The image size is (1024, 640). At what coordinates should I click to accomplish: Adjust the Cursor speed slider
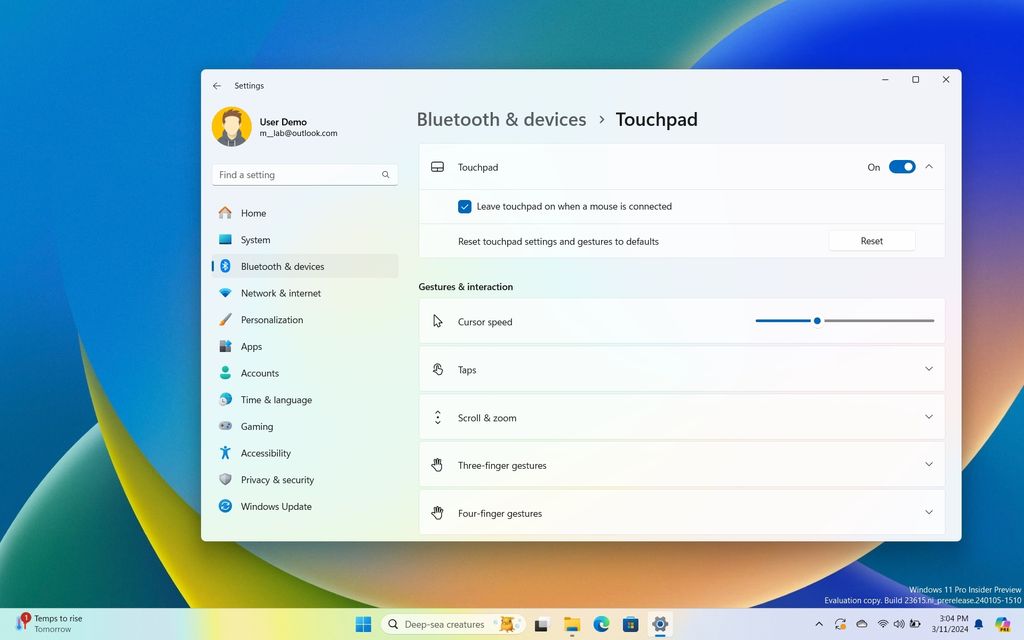(816, 320)
